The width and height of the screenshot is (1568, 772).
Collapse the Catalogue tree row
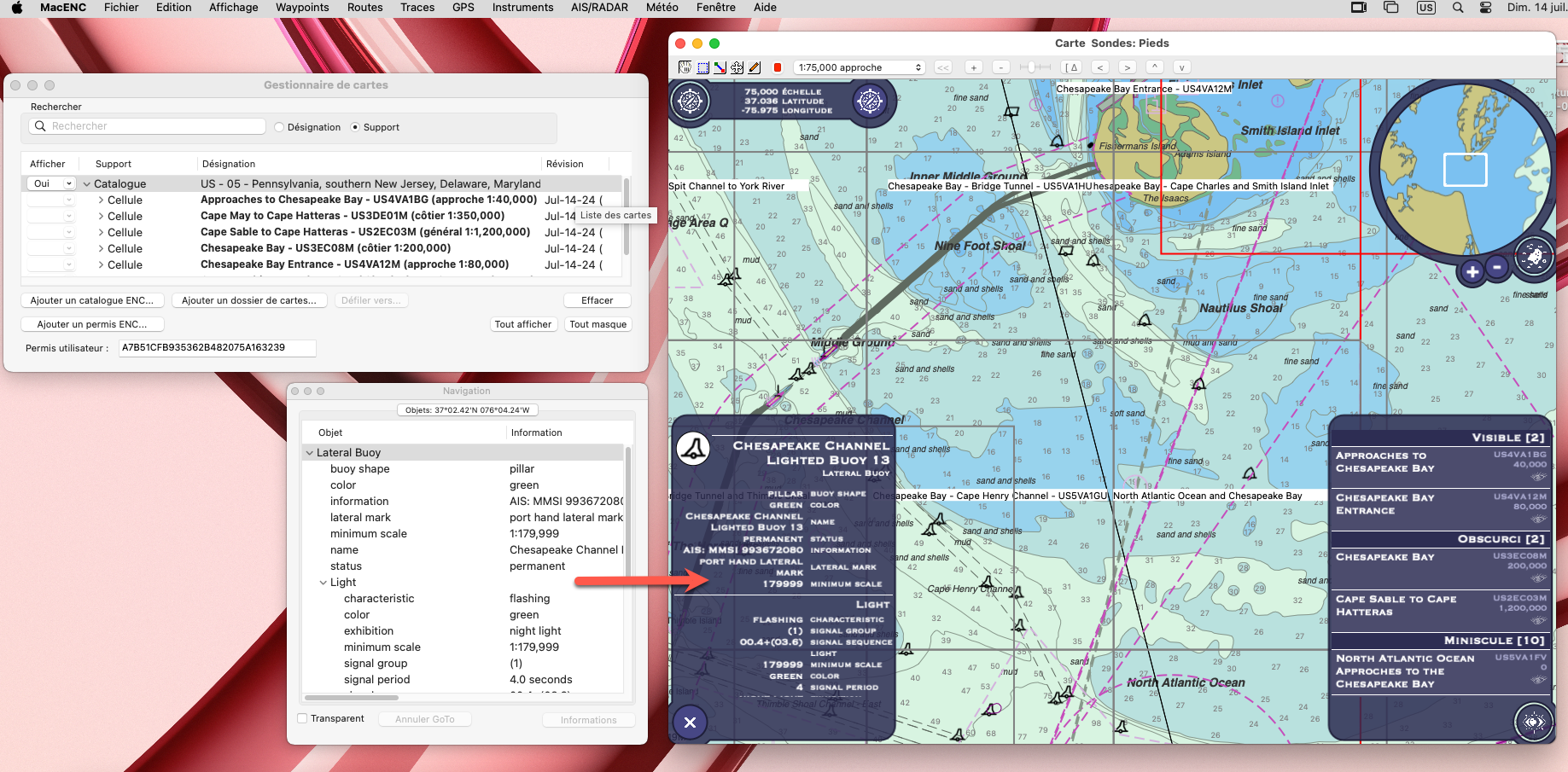86,184
